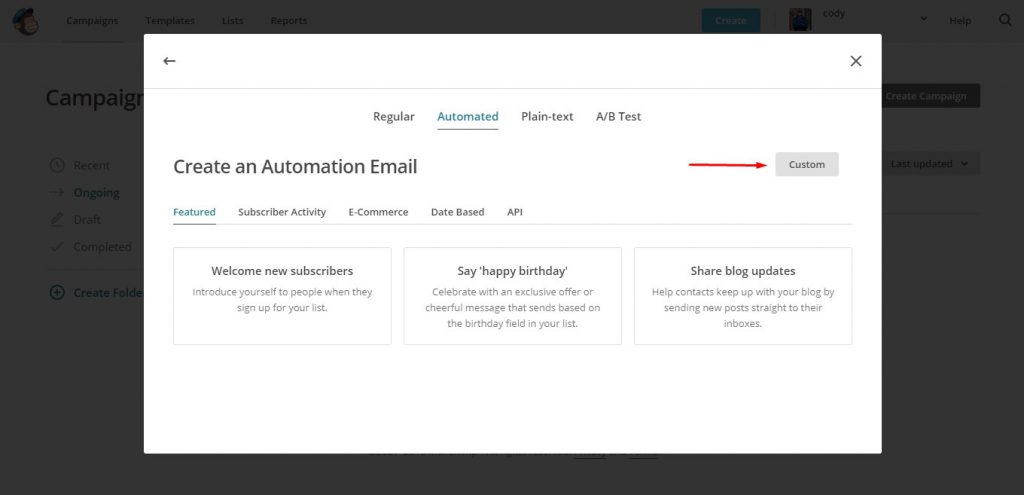Click the Mailchimp Freddie logo icon
The width and height of the screenshot is (1024, 495).
pyautogui.click(x=25, y=21)
